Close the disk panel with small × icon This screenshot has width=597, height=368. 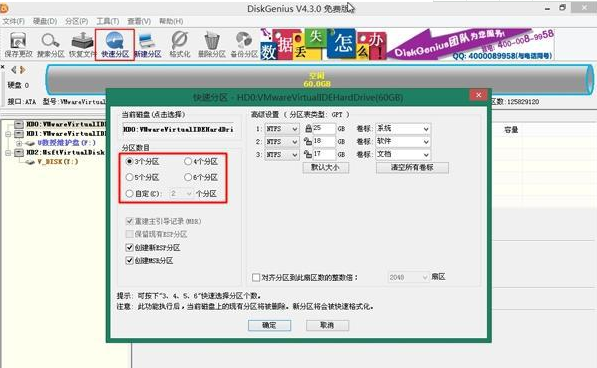click(3, 67)
